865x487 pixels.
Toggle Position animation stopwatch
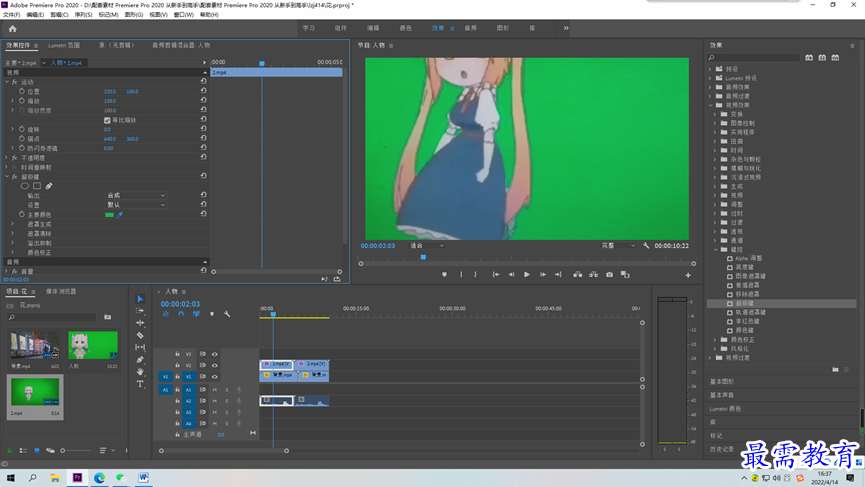(x=22, y=91)
